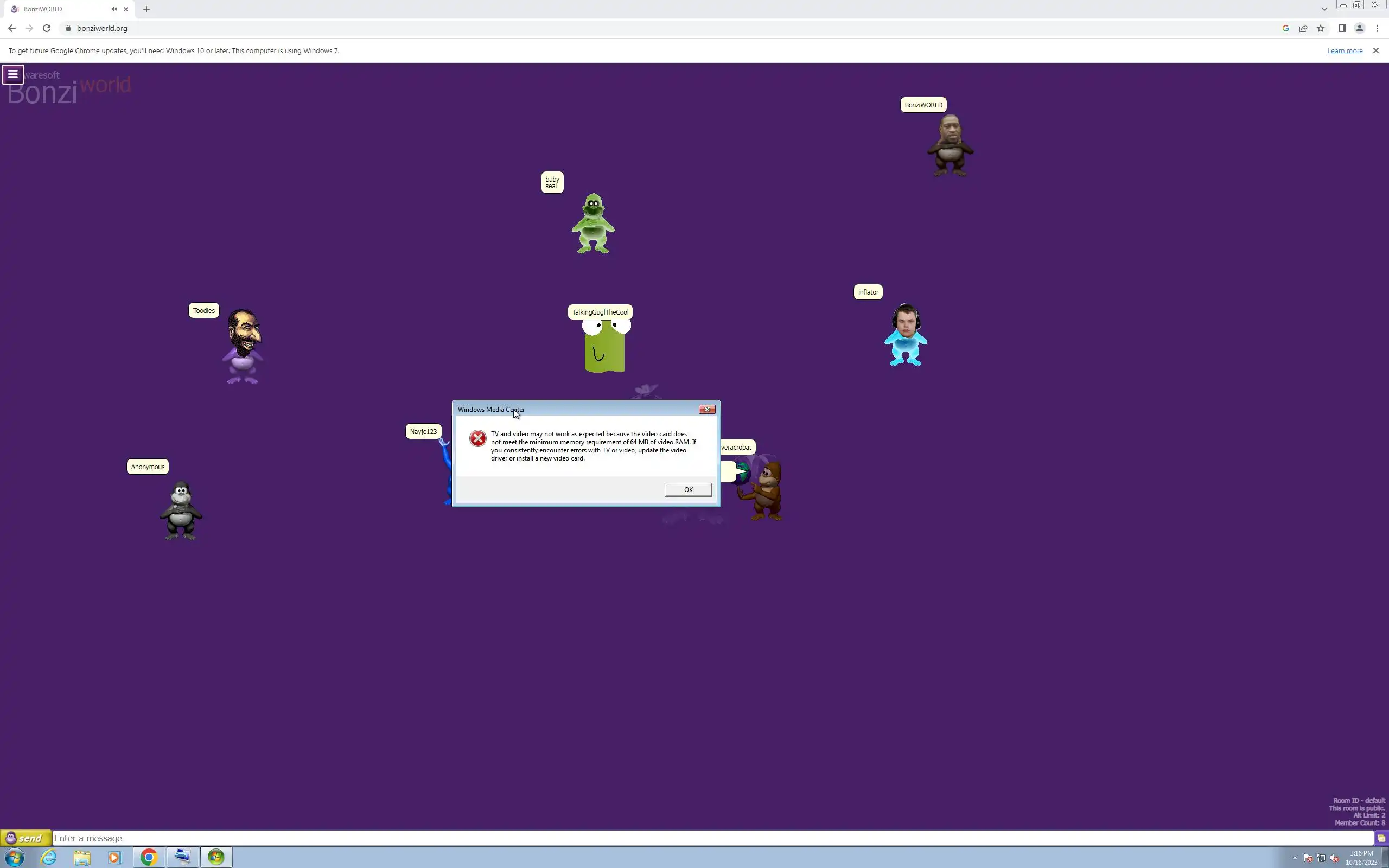Open Chrome's three-dot menu
This screenshot has width=1389, height=868.
click(x=1377, y=28)
